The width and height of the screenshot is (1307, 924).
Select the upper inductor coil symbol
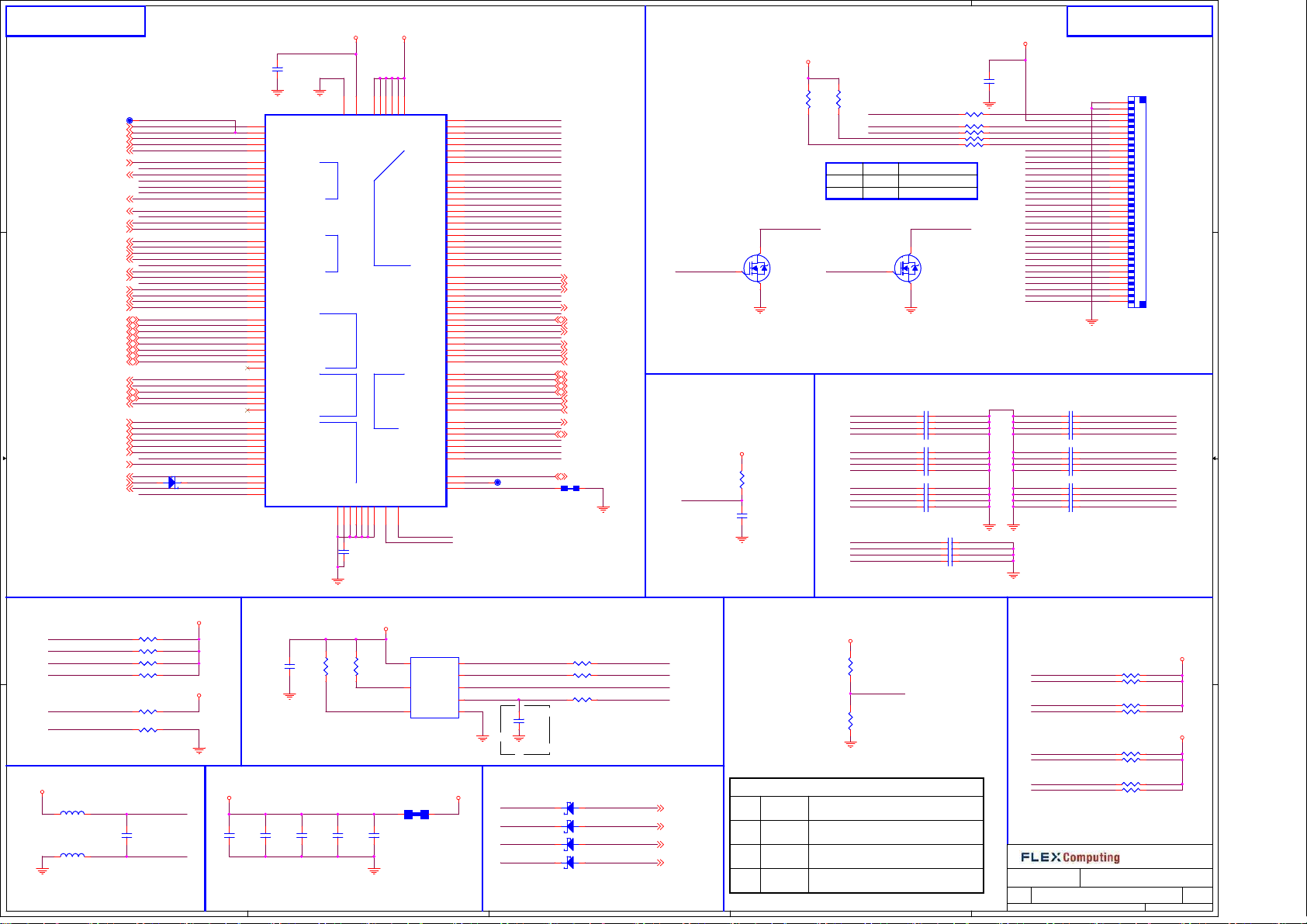tap(72, 813)
